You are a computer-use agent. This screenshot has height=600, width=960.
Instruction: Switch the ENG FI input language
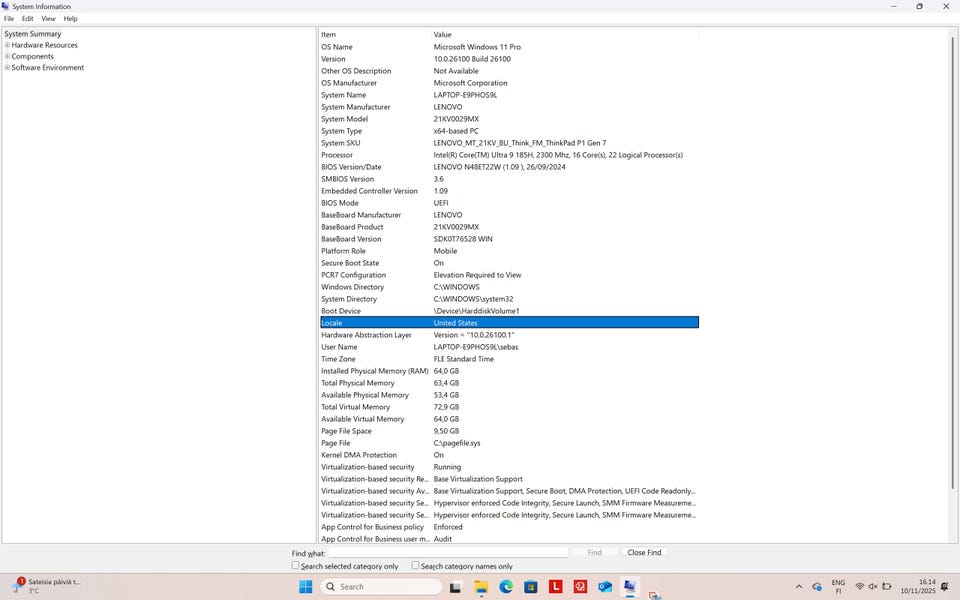coord(838,587)
